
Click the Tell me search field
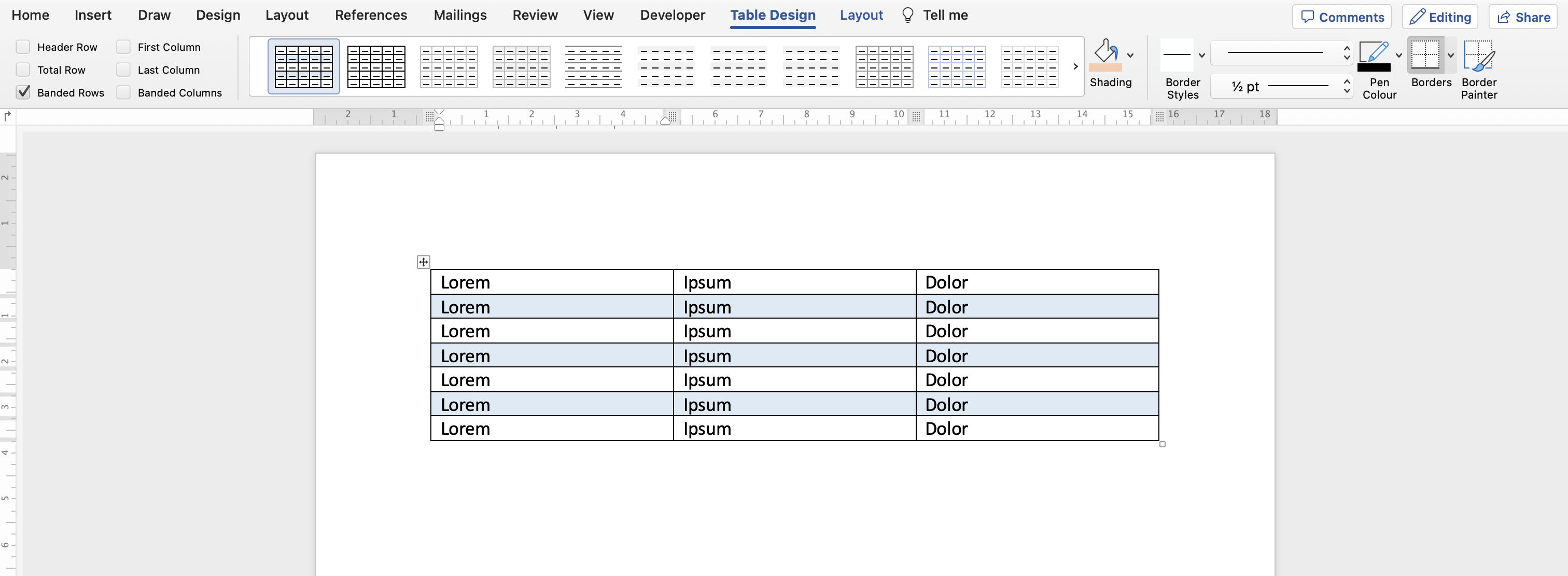tap(945, 15)
